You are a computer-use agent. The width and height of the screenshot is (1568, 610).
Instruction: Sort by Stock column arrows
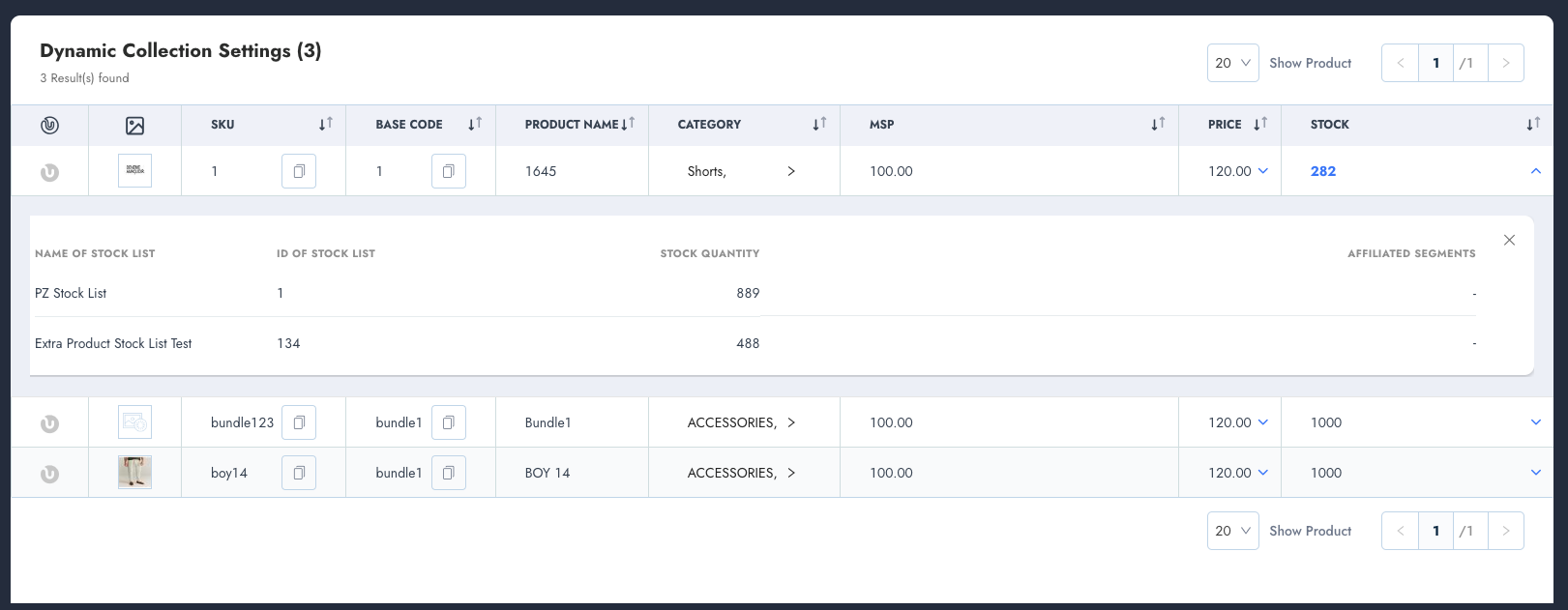[x=1533, y=124]
